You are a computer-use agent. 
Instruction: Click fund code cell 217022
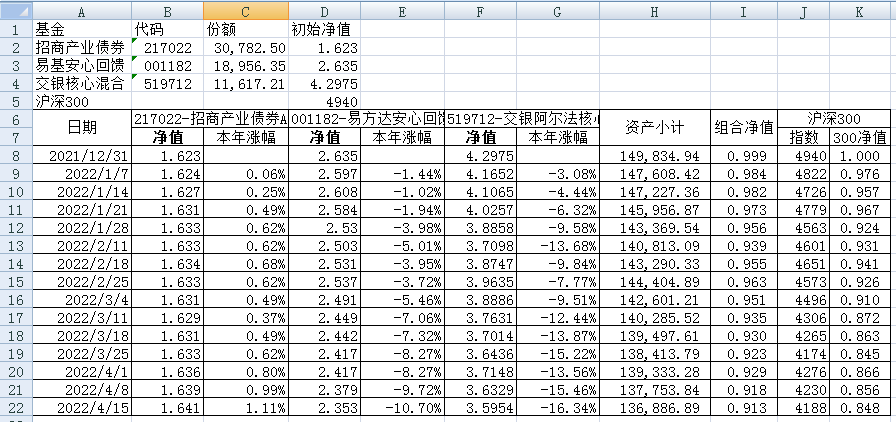pos(167,47)
